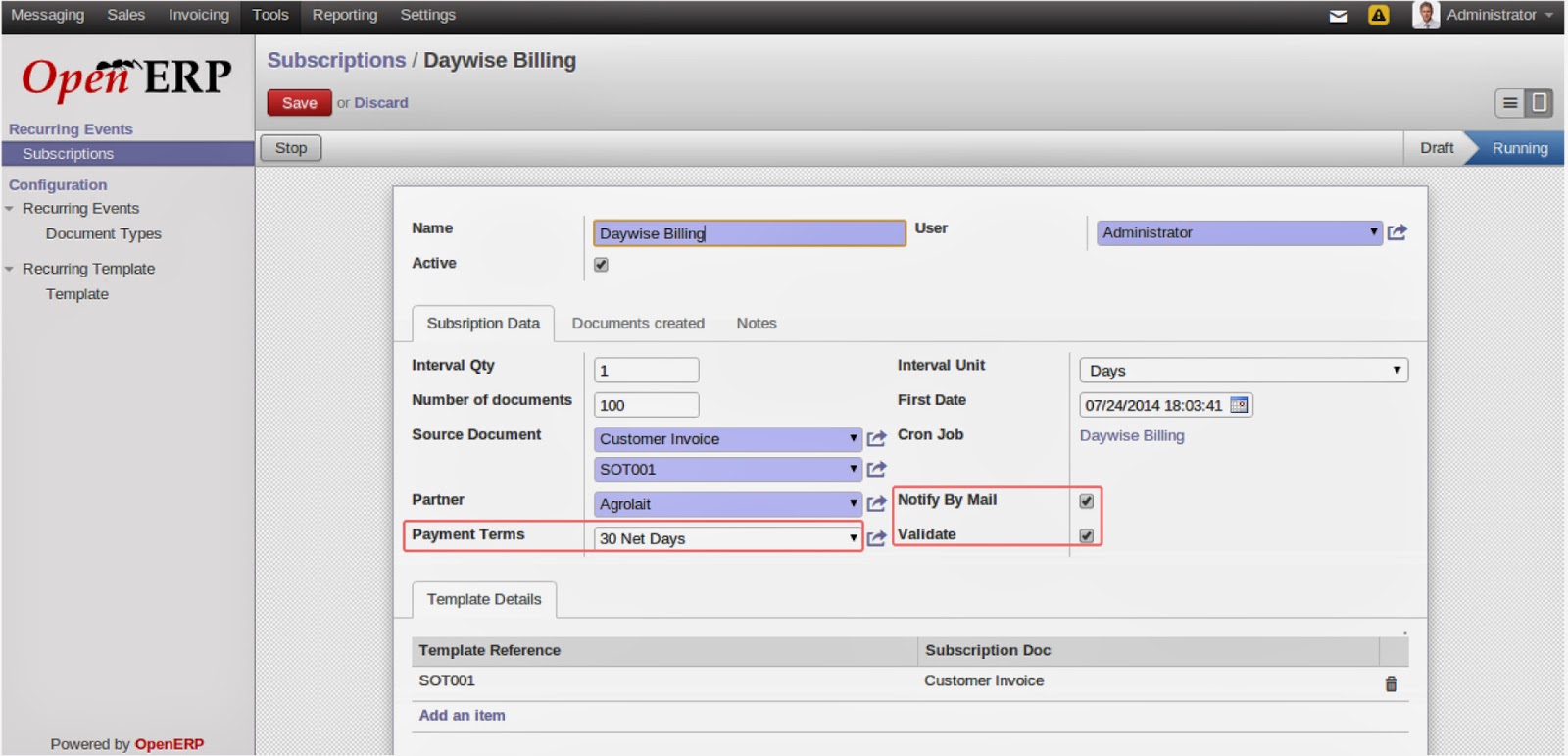The image size is (1568, 756).
Task: Delete the SOT001 template row
Action: tap(1391, 683)
